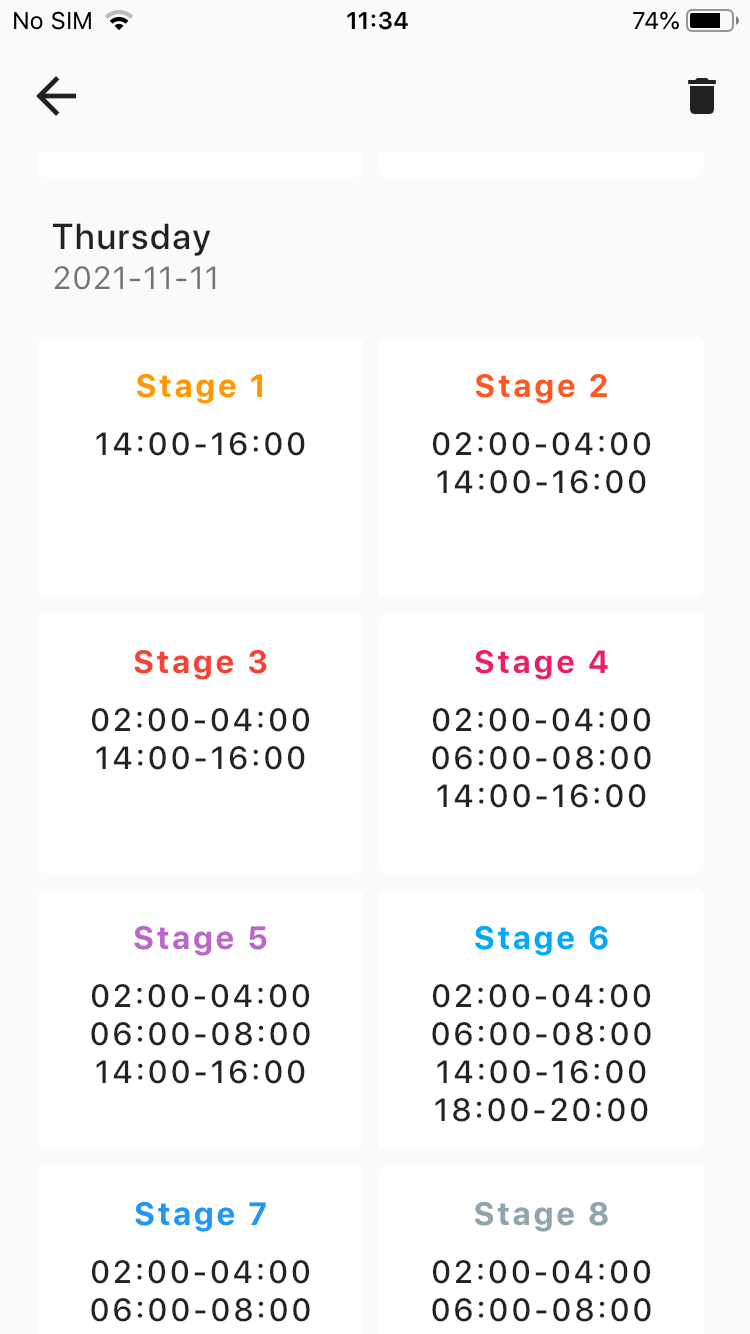Select the Stage 3 heading
750x1334 pixels.
click(201, 662)
